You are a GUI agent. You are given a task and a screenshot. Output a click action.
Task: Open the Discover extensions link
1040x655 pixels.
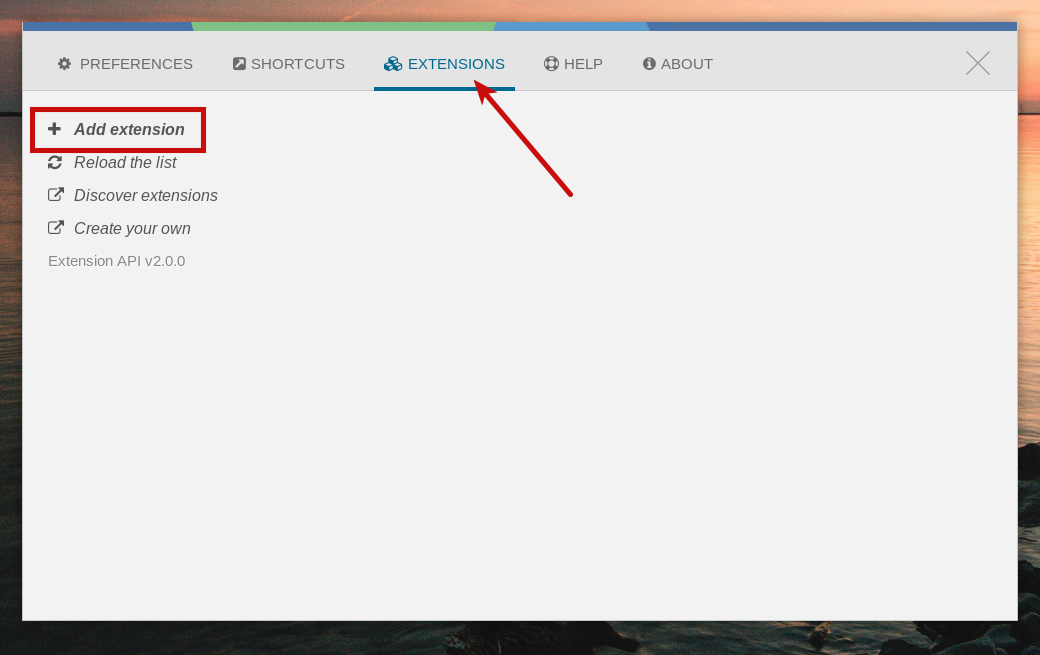tap(145, 195)
